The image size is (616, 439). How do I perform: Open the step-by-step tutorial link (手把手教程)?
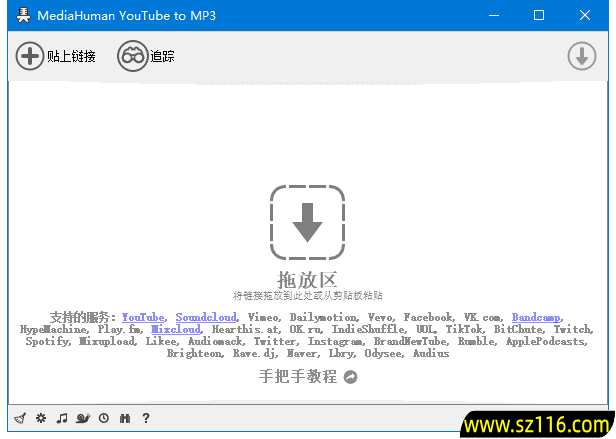click(x=298, y=377)
